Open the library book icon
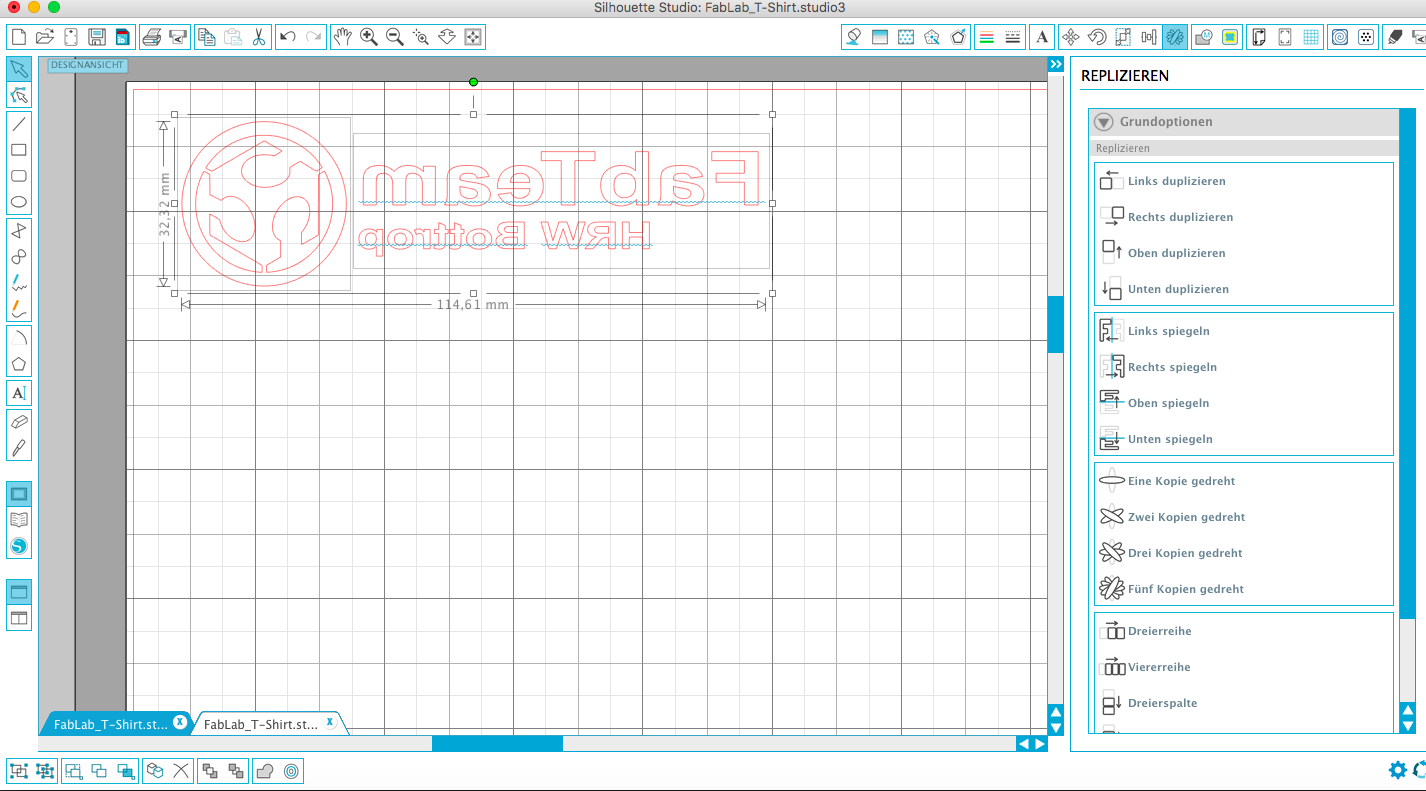 pos(19,520)
